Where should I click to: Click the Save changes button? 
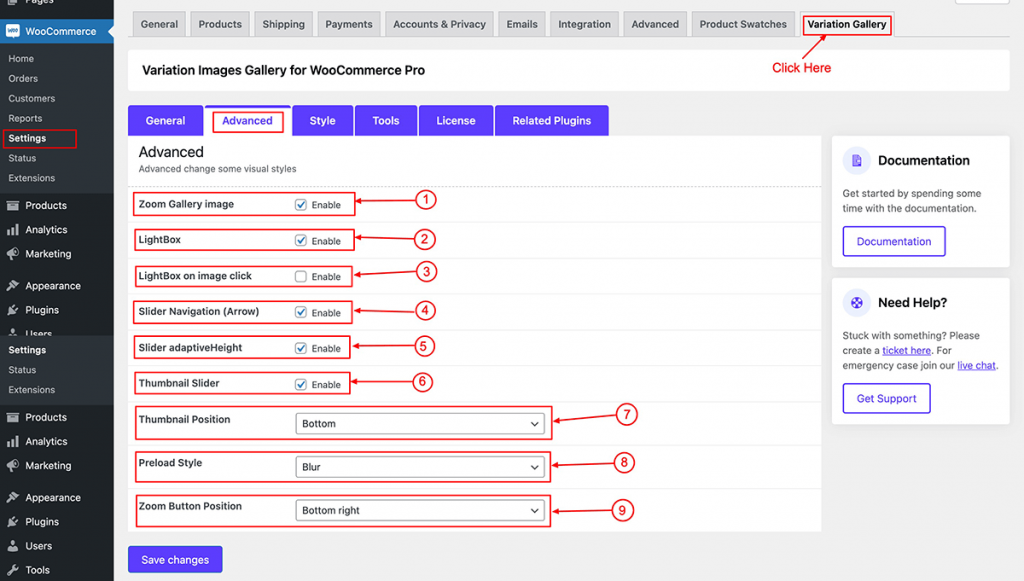tap(175, 559)
